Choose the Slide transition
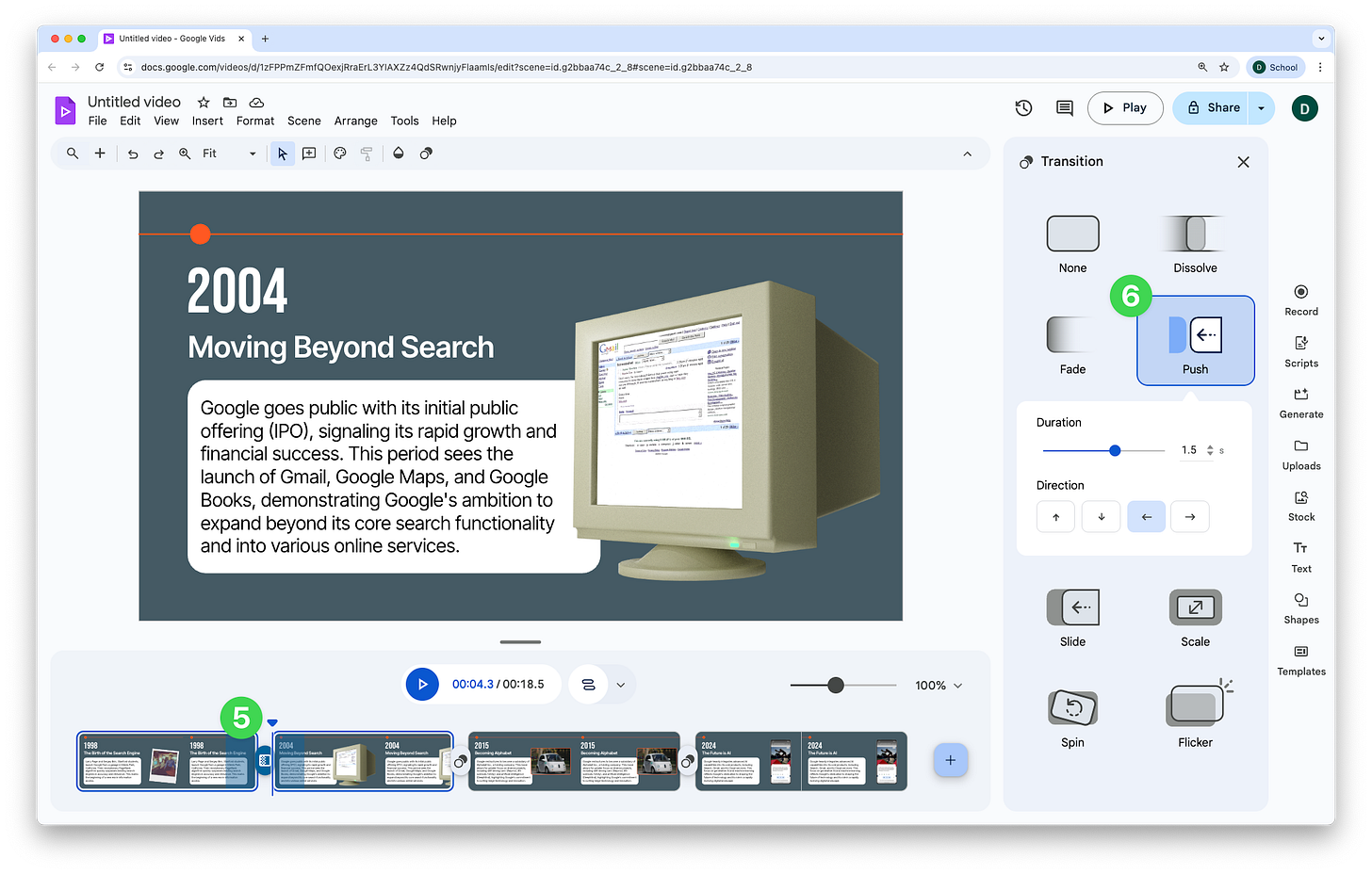Image resolution: width=1372 pixels, height=874 pixels. 1072,618
